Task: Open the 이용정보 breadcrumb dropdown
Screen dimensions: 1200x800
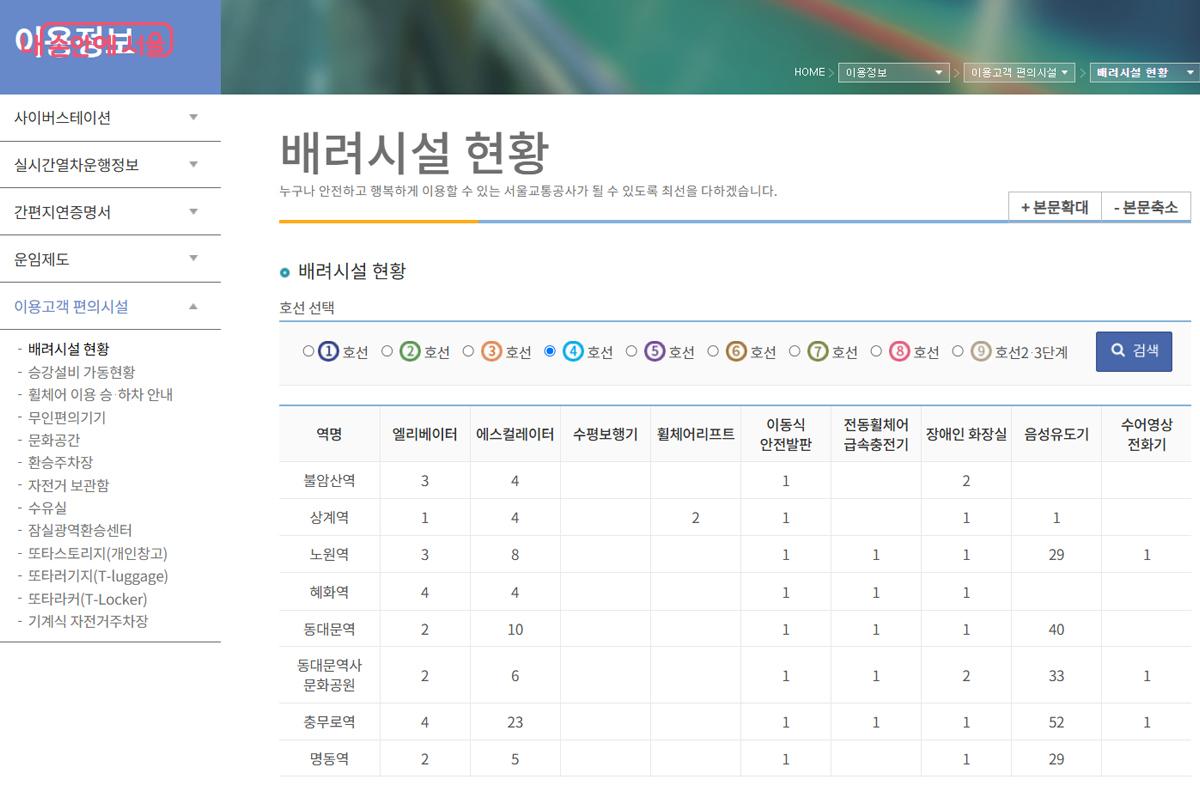Action: 893,72
